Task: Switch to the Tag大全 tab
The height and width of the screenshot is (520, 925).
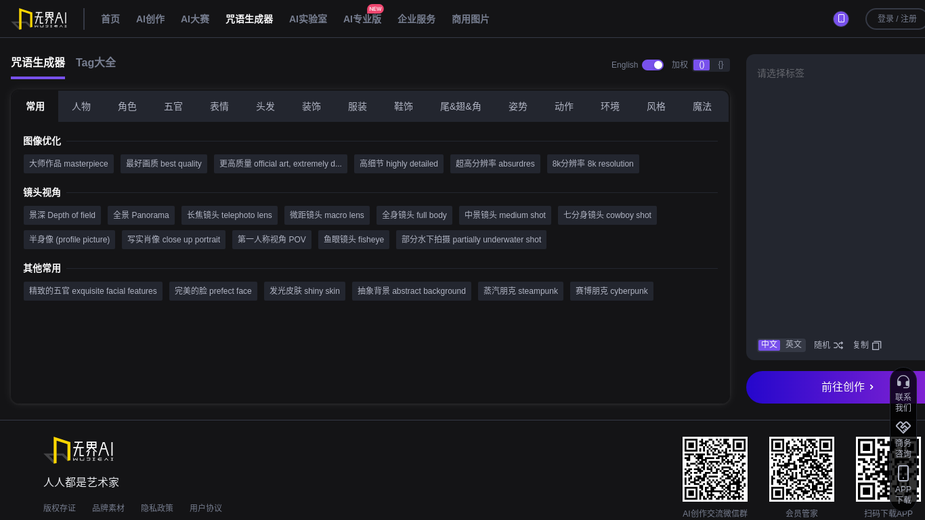Action: point(96,63)
